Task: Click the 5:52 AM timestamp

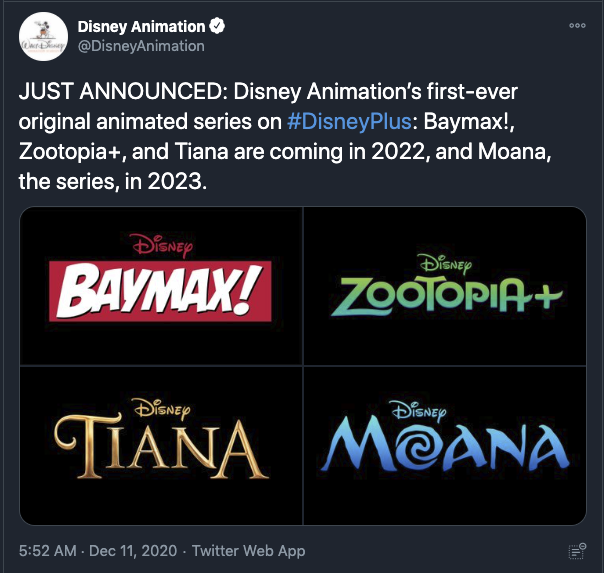Action: [x=48, y=551]
